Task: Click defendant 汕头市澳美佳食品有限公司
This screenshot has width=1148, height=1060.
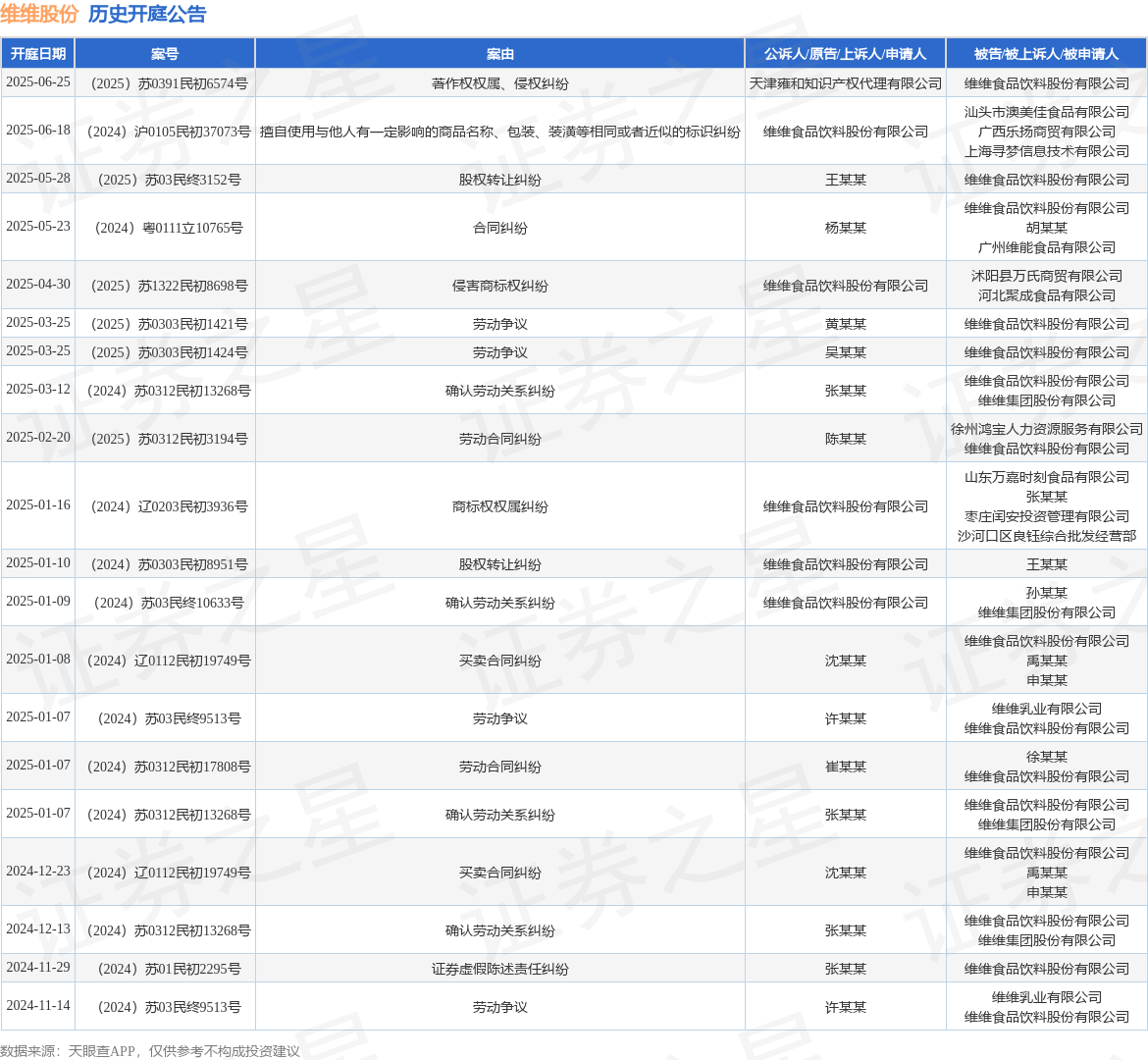Action: coord(1046,112)
